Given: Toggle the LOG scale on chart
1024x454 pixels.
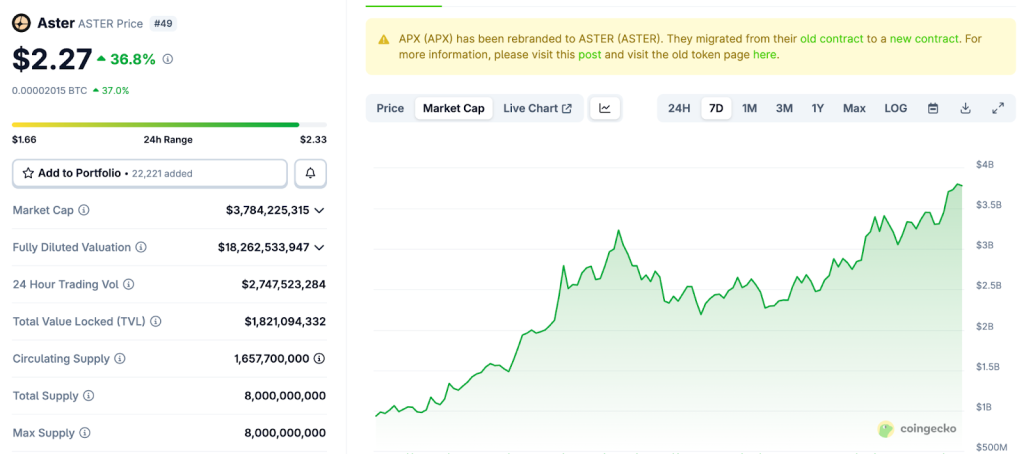Looking at the screenshot, I should point(895,108).
